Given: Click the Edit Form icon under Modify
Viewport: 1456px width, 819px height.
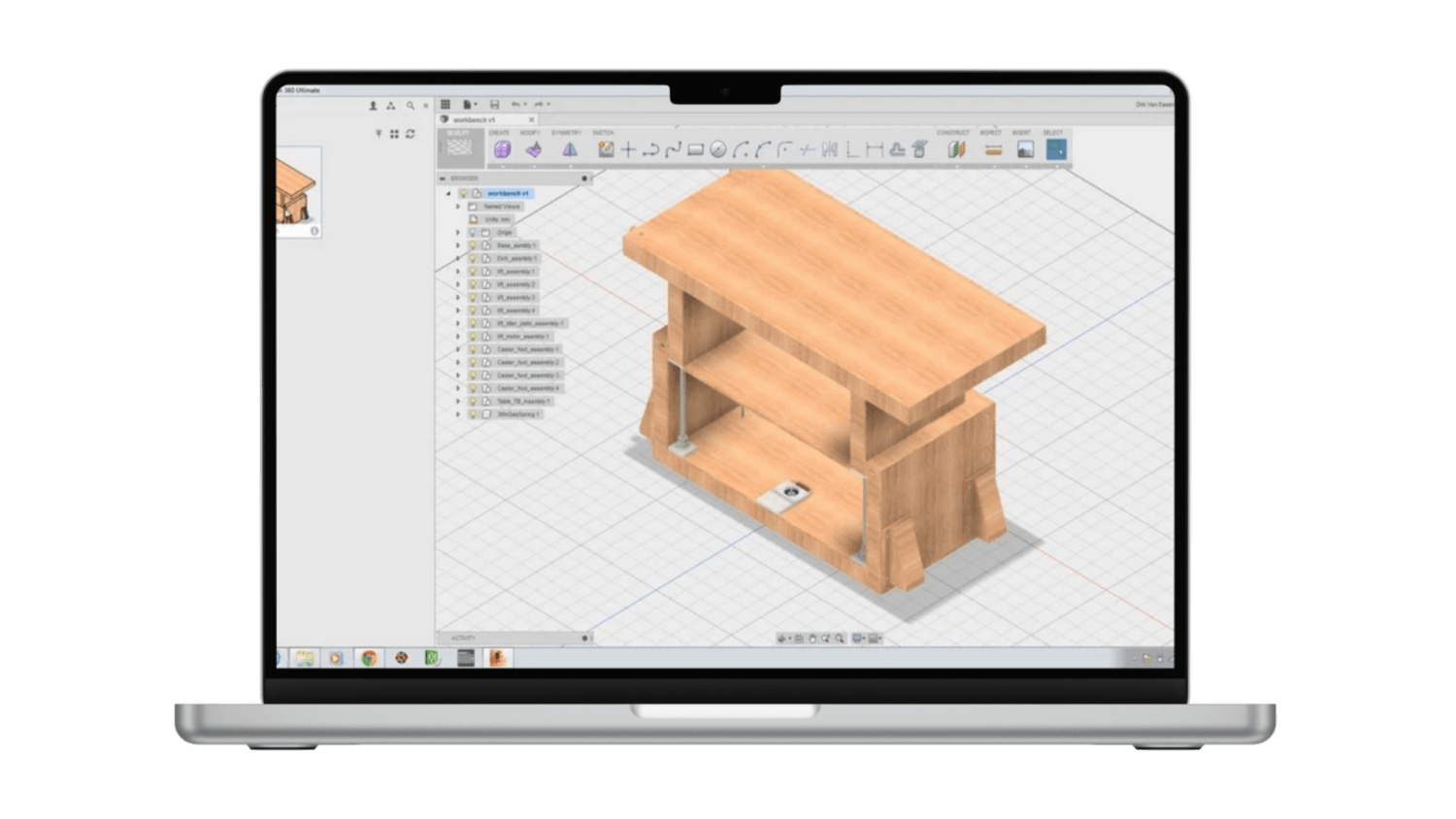Looking at the screenshot, I should click(534, 149).
